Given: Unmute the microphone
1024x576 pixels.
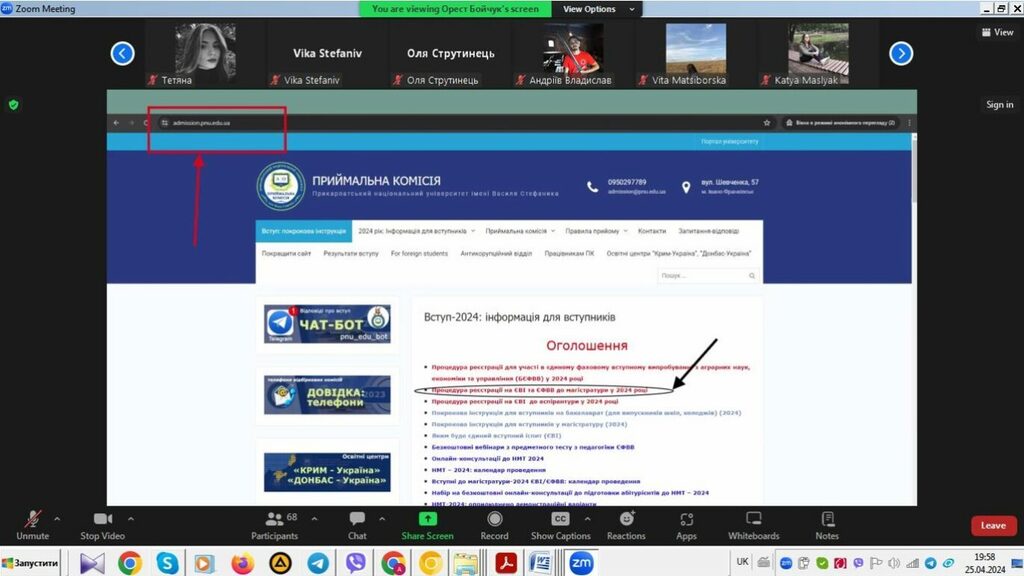Looking at the screenshot, I should pos(32,525).
